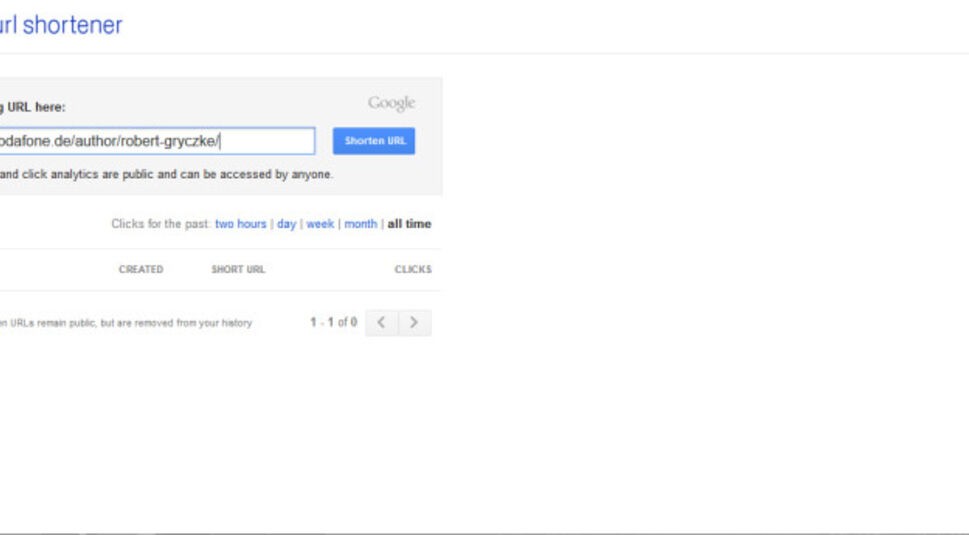Click the 'URLs remain public' history note
This screenshot has width=969, height=535.
point(125,323)
